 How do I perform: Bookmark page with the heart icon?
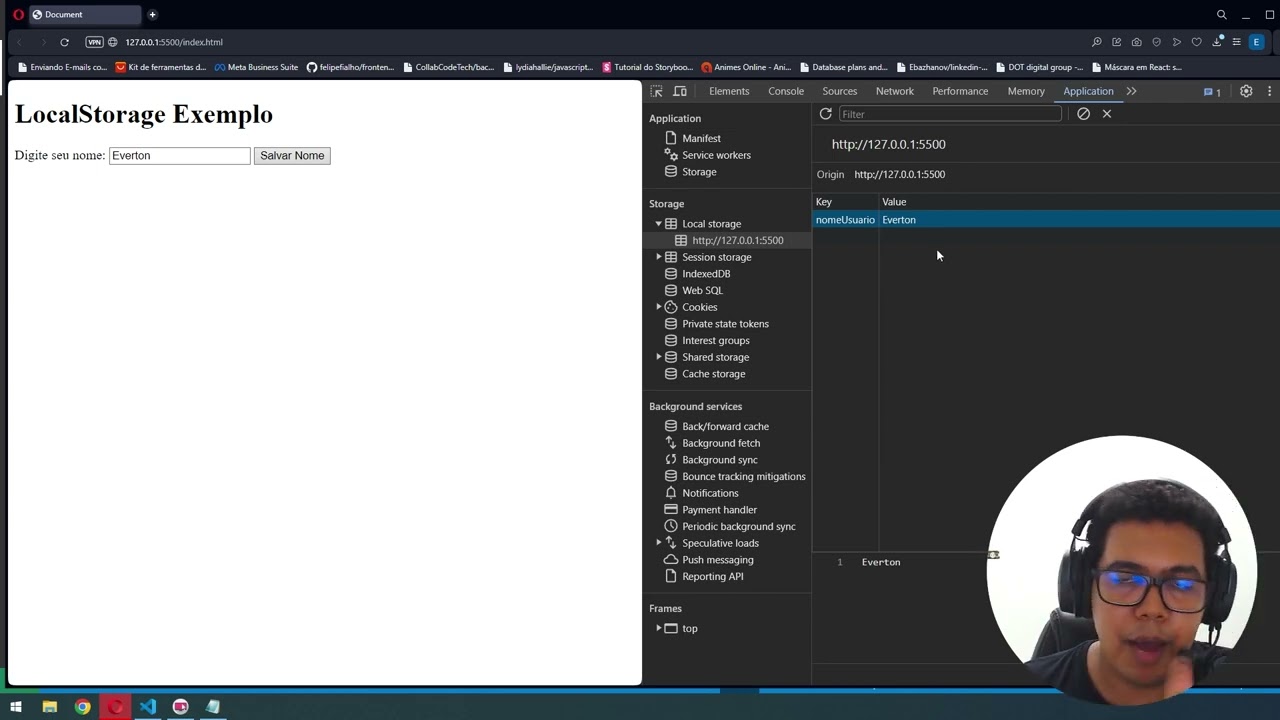click(x=1197, y=42)
